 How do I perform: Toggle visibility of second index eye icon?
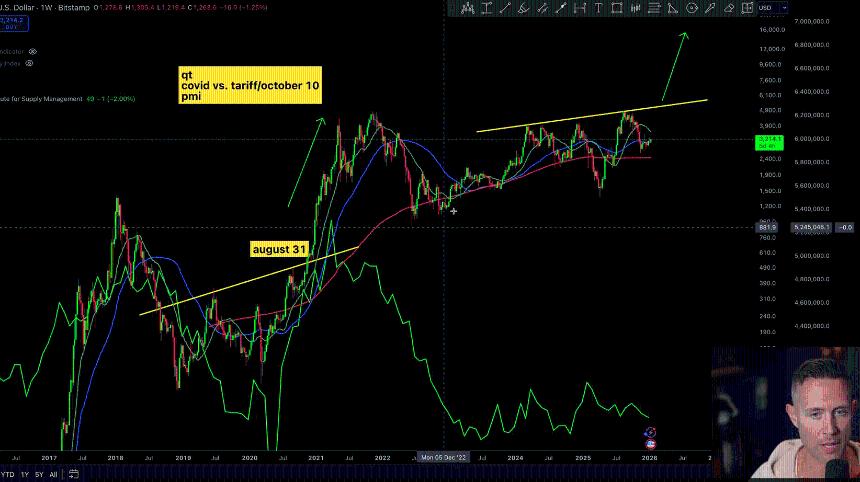(30, 64)
